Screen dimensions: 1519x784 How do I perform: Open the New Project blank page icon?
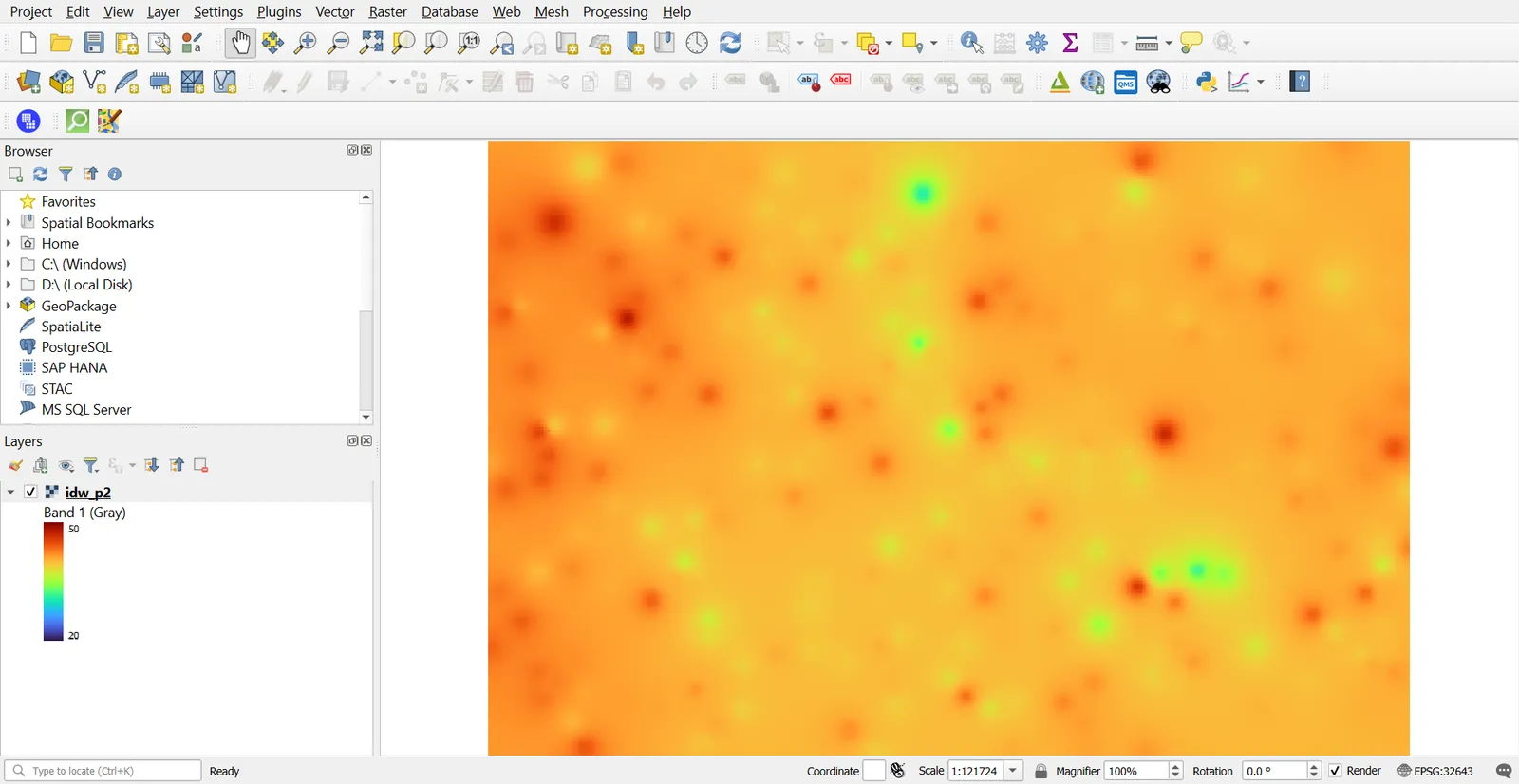pos(28,43)
